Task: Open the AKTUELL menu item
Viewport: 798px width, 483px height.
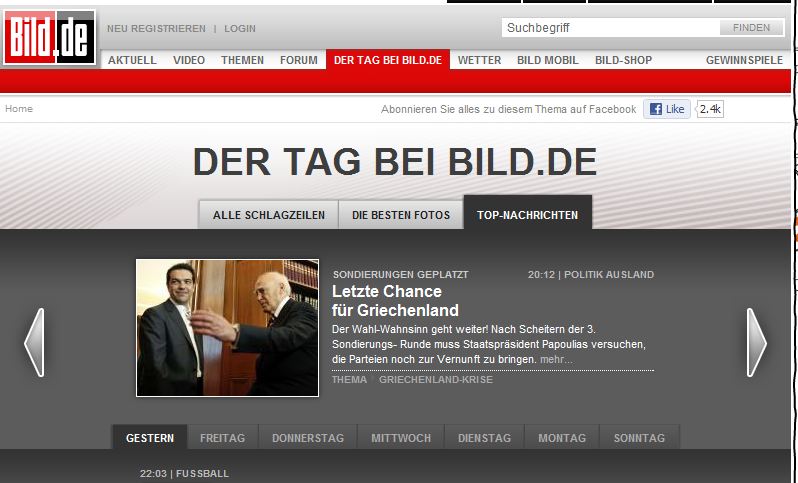Action: [x=132, y=60]
